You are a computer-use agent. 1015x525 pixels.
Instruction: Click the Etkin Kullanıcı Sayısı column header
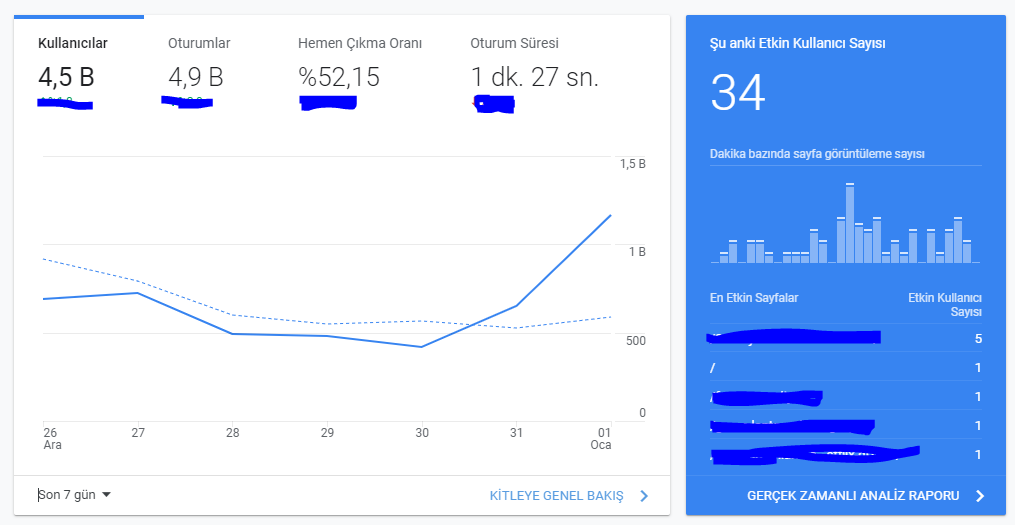tap(945, 305)
